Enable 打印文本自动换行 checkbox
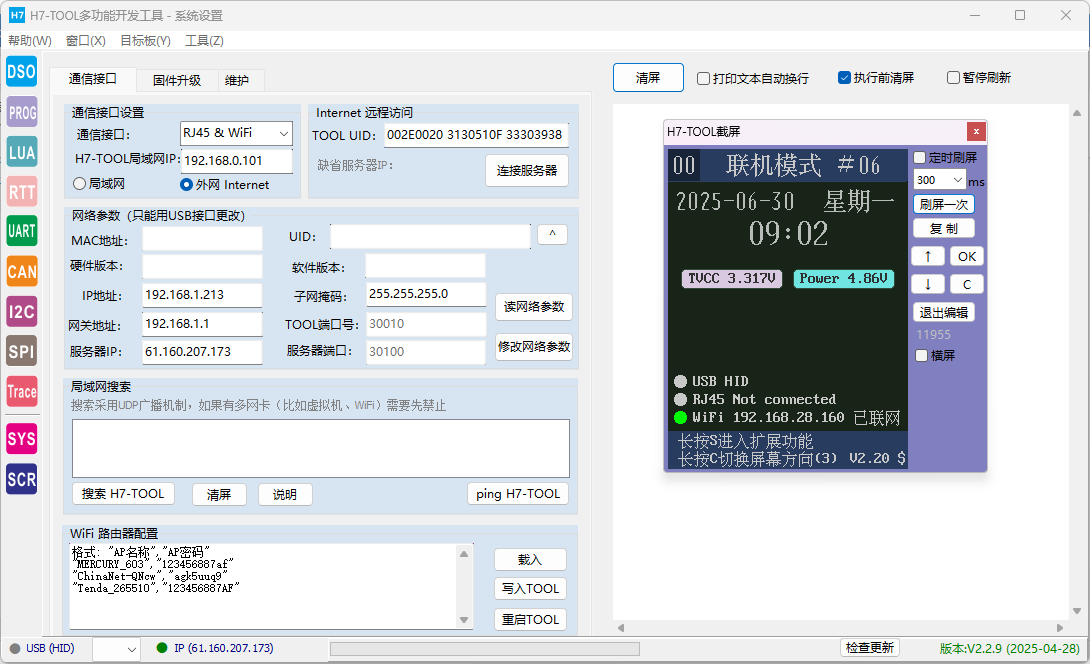This screenshot has width=1090, height=664. tap(703, 79)
